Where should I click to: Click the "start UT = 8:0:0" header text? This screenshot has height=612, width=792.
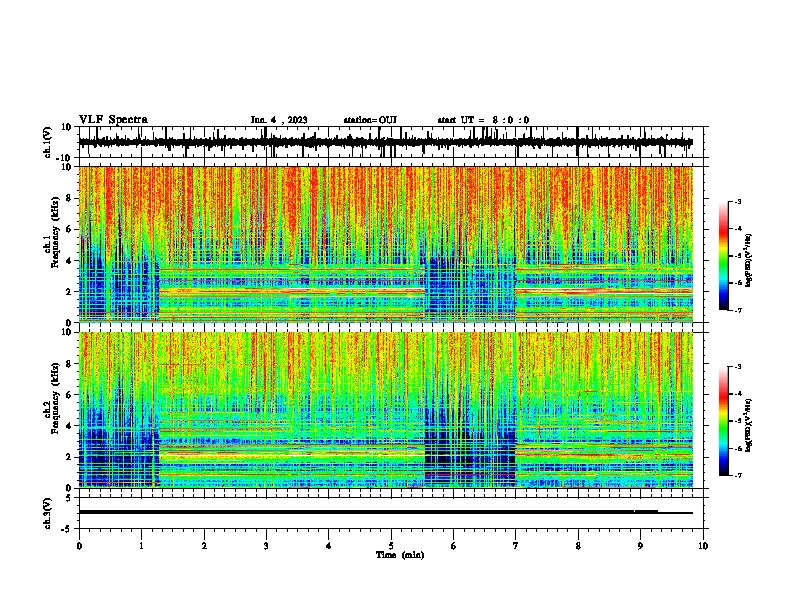[483, 120]
